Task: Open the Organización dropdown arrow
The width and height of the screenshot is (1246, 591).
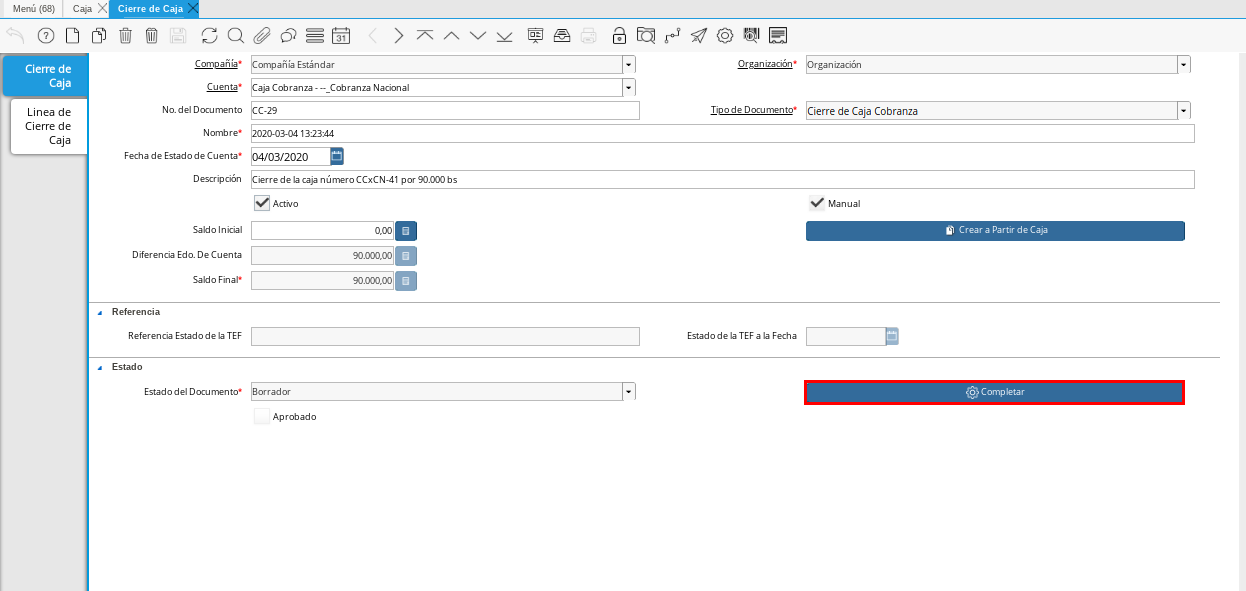Action: point(1184,65)
